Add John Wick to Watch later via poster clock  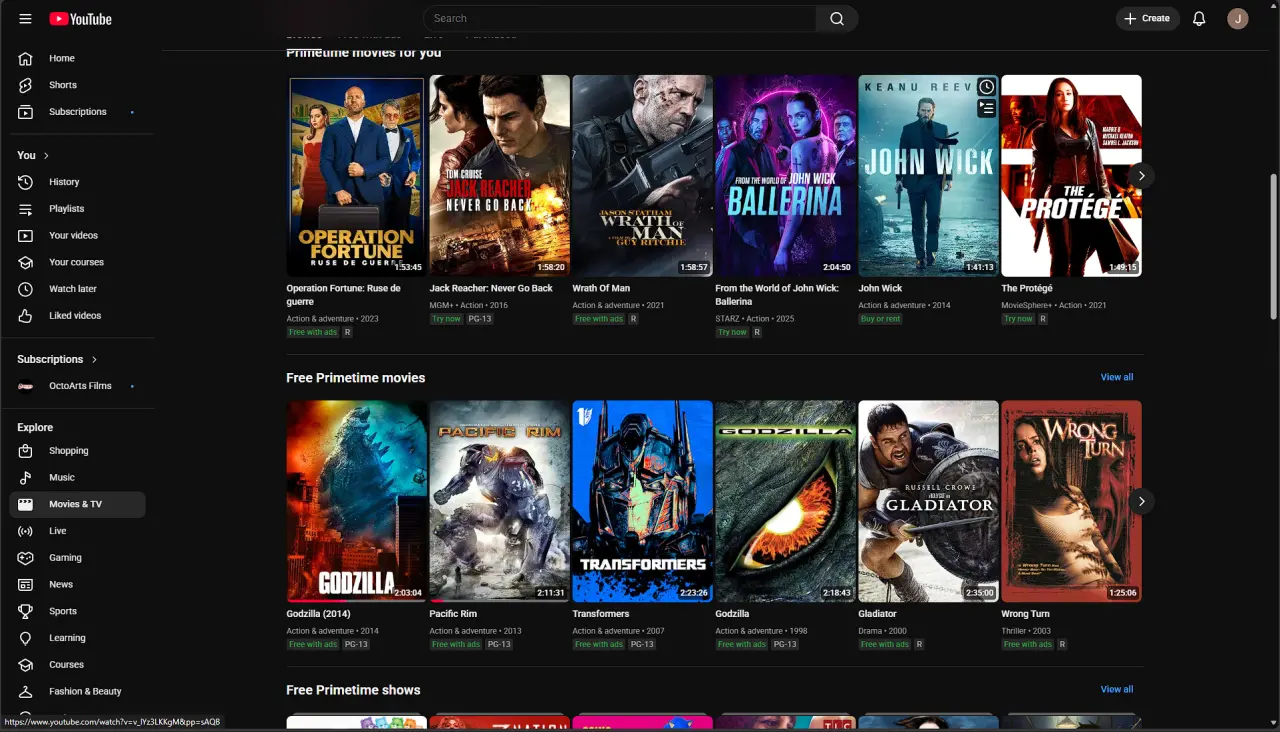(987, 87)
